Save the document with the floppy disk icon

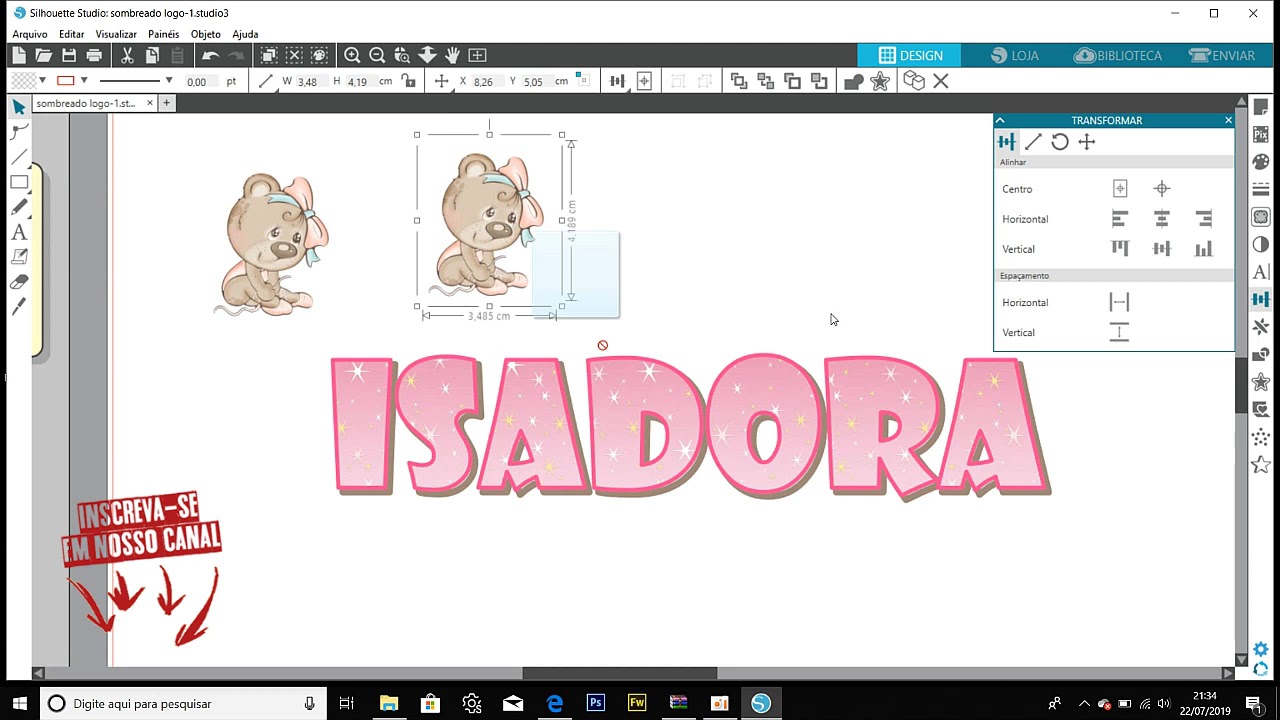pos(68,56)
